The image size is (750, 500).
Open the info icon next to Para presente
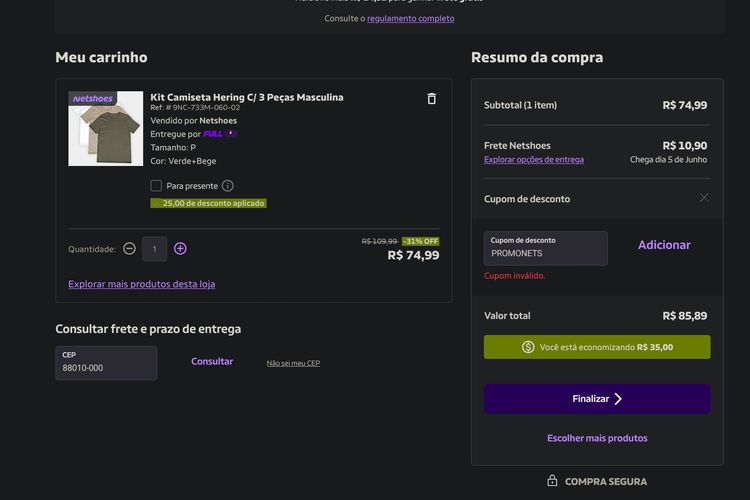pos(228,186)
